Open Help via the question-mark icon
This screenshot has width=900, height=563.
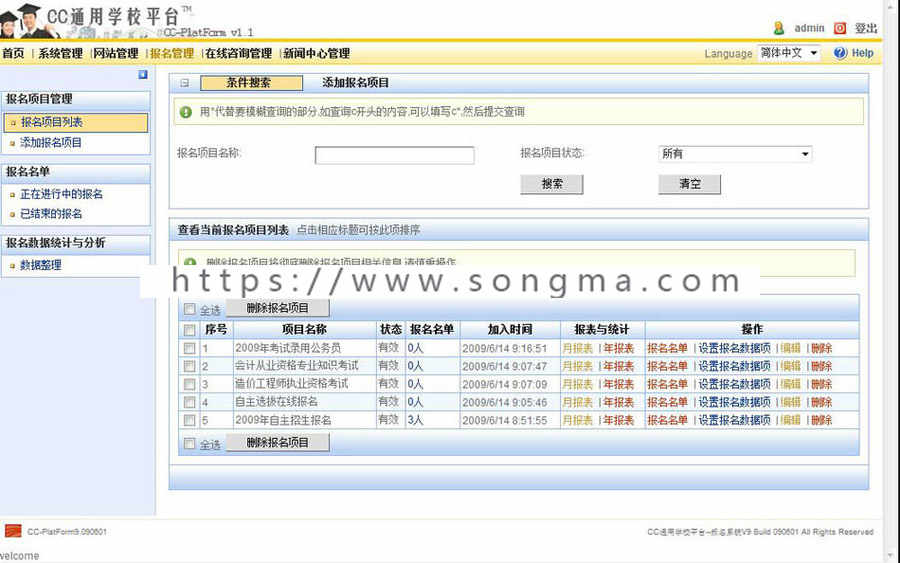point(840,53)
